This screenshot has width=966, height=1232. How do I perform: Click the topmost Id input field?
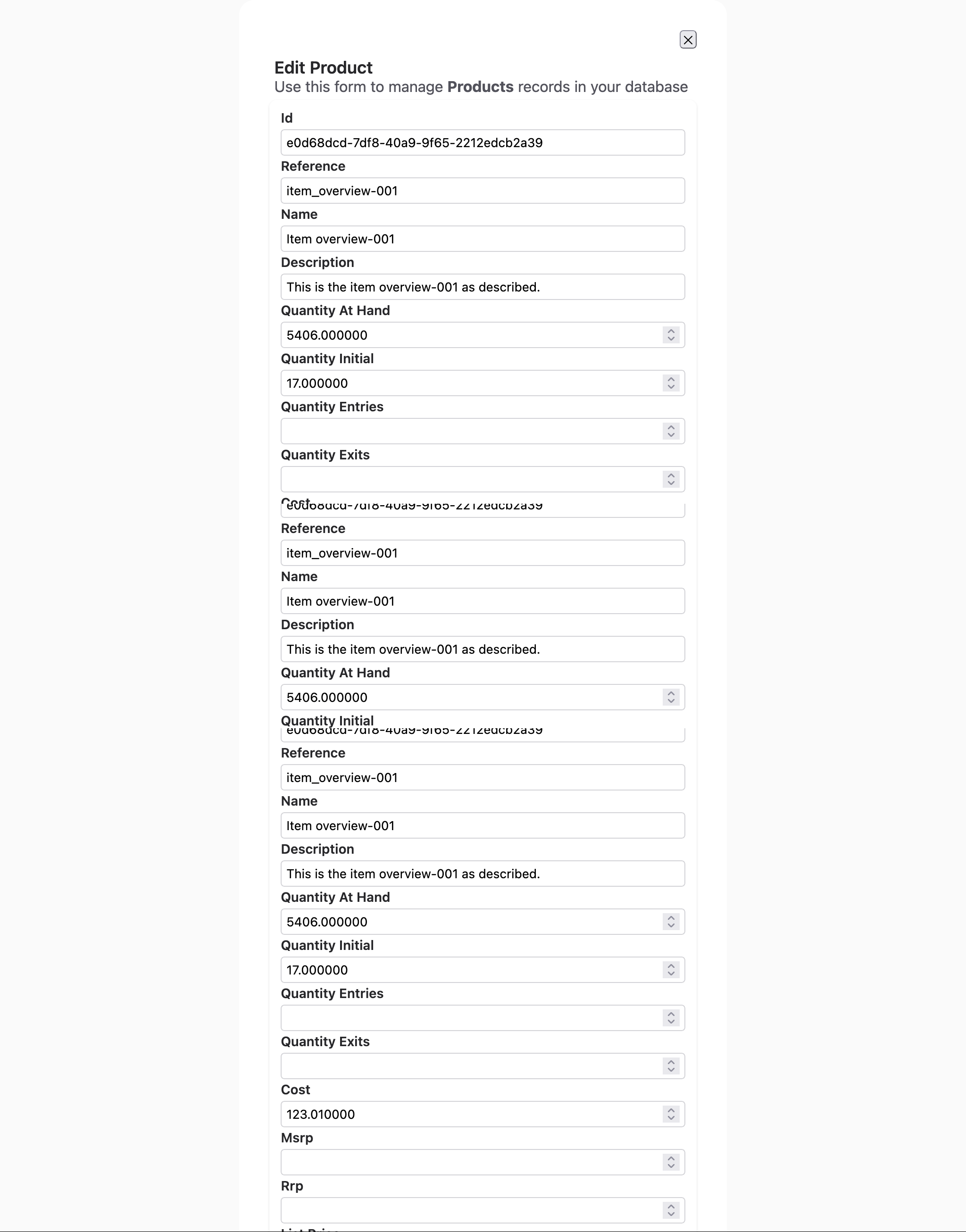tap(482, 142)
